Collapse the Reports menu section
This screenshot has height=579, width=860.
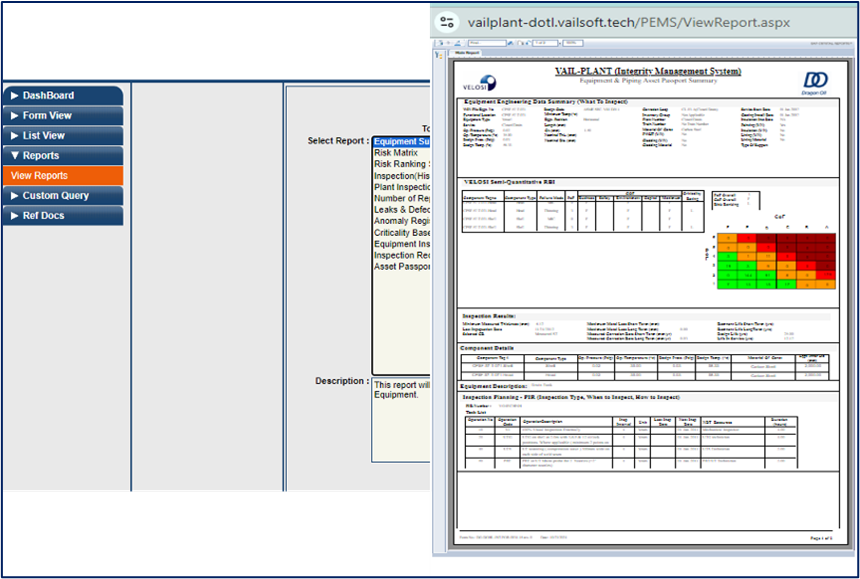pyautogui.click(x=63, y=156)
